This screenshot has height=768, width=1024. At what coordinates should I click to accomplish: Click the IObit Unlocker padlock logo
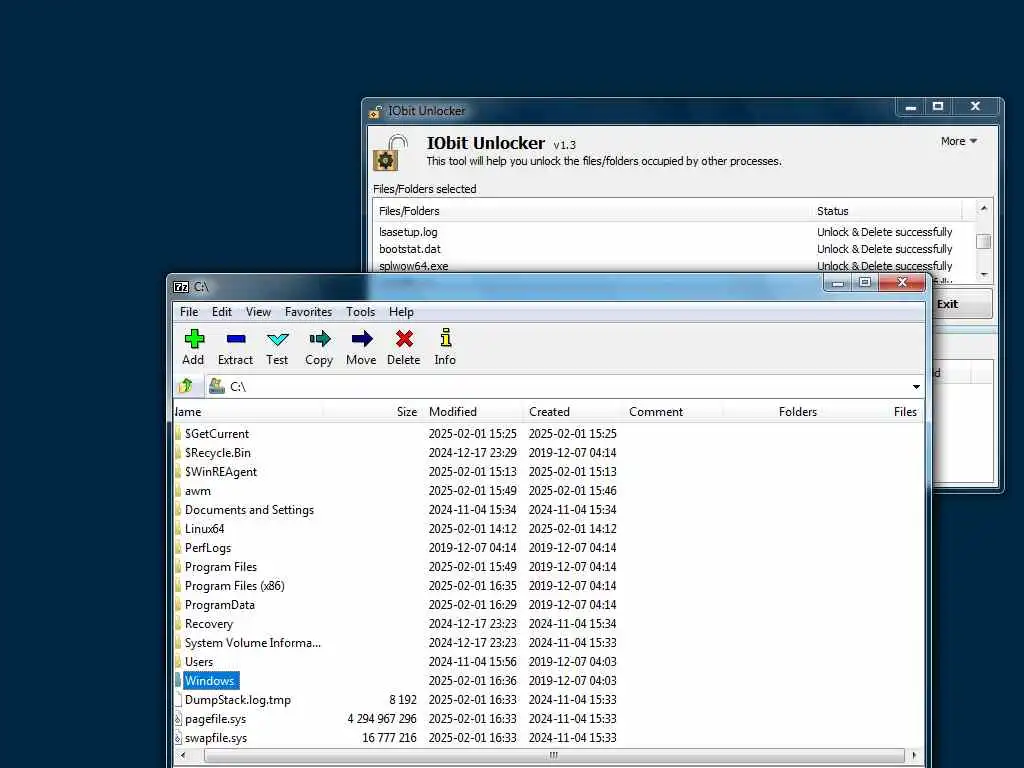click(x=391, y=153)
